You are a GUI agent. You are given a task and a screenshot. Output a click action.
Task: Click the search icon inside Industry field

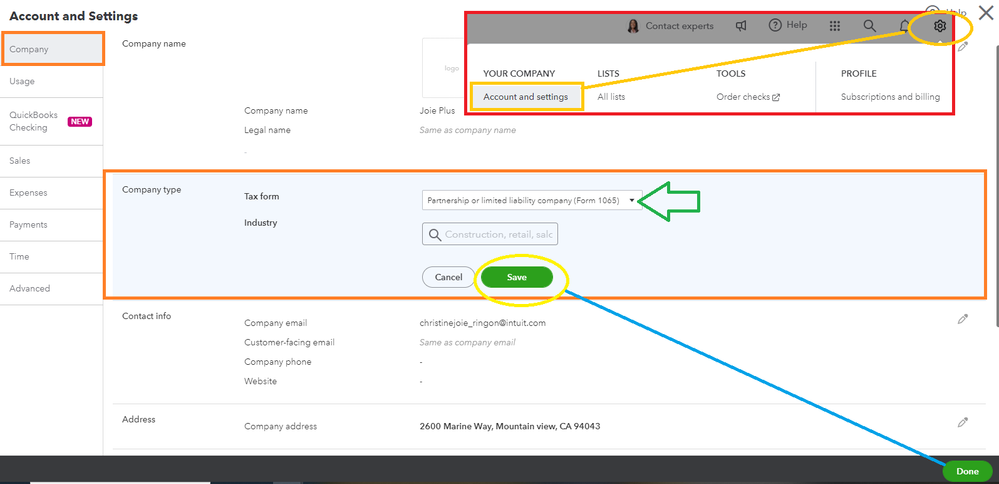[x=435, y=234]
